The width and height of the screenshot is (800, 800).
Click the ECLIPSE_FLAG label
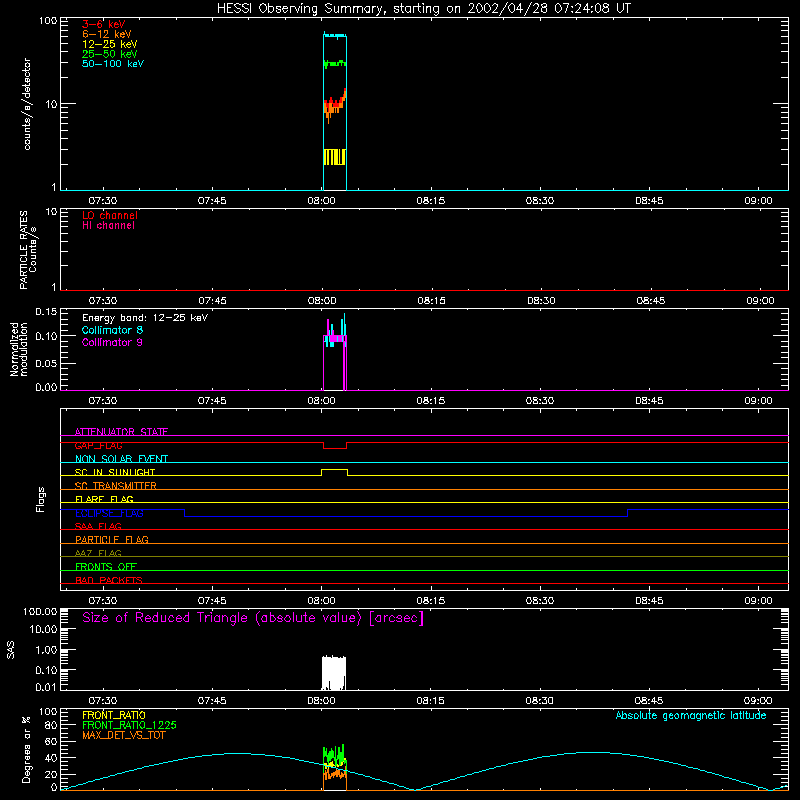tap(109, 513)
